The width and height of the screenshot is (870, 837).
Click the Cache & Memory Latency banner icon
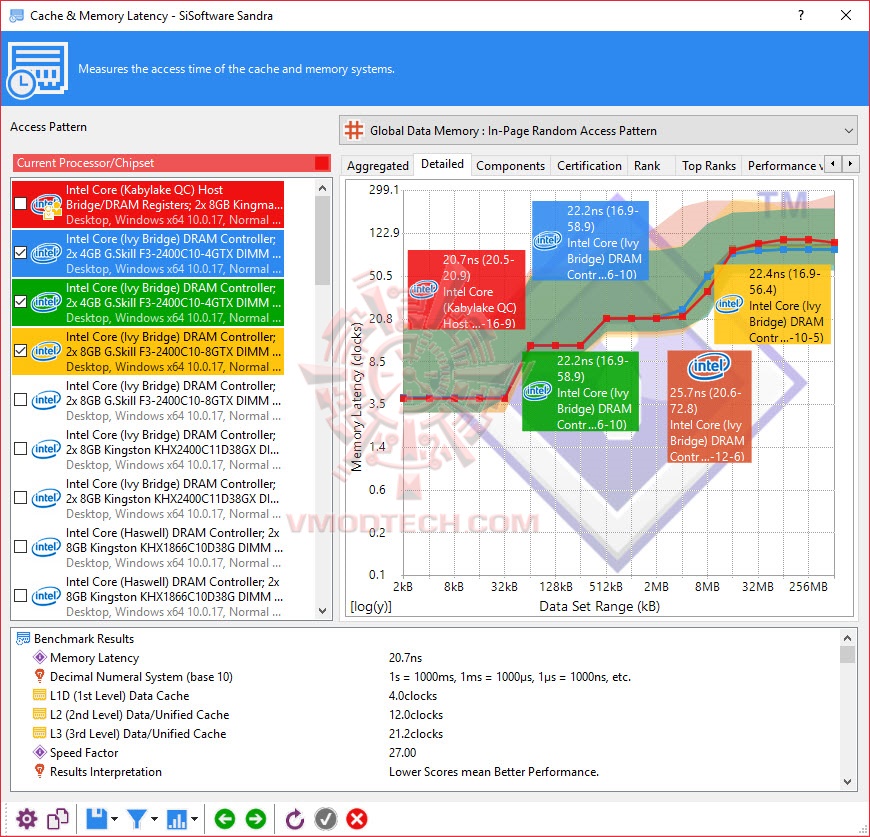pyautogui.click(x=37, y=69)
